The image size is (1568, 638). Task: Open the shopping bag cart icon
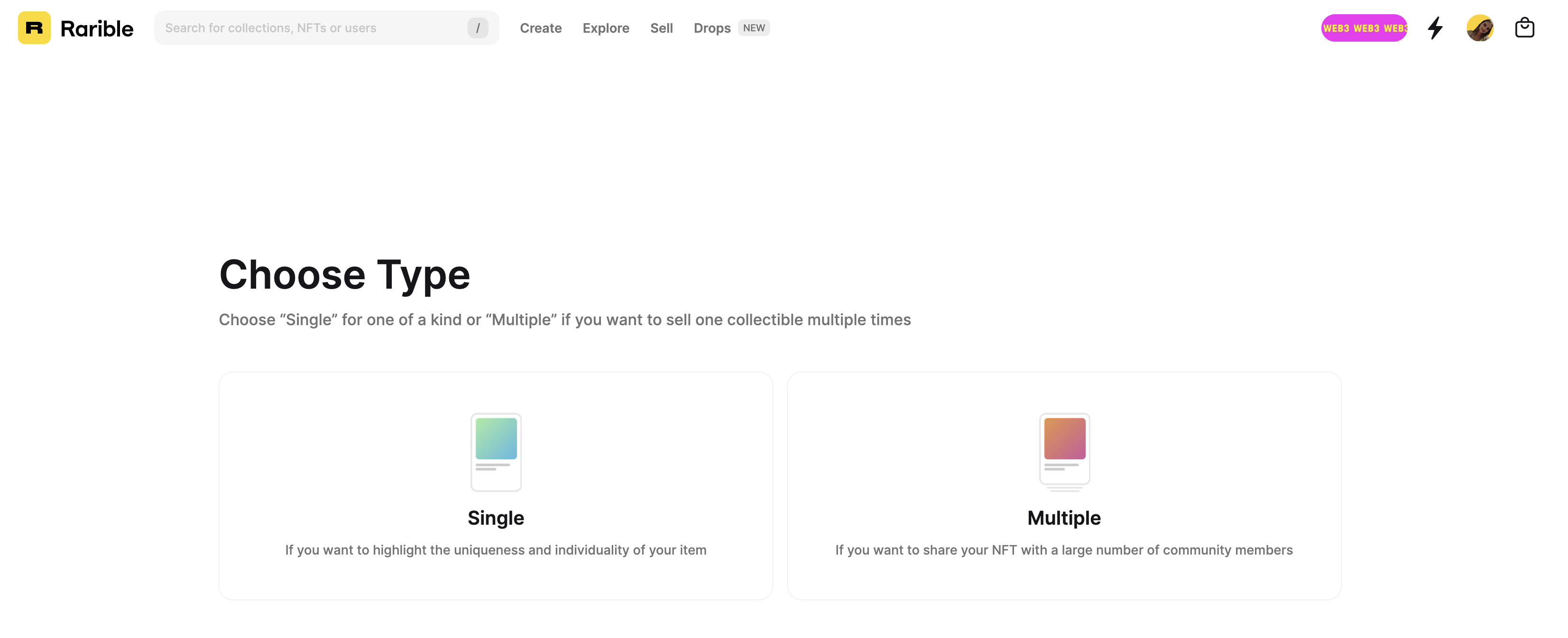click(1524, 28)
